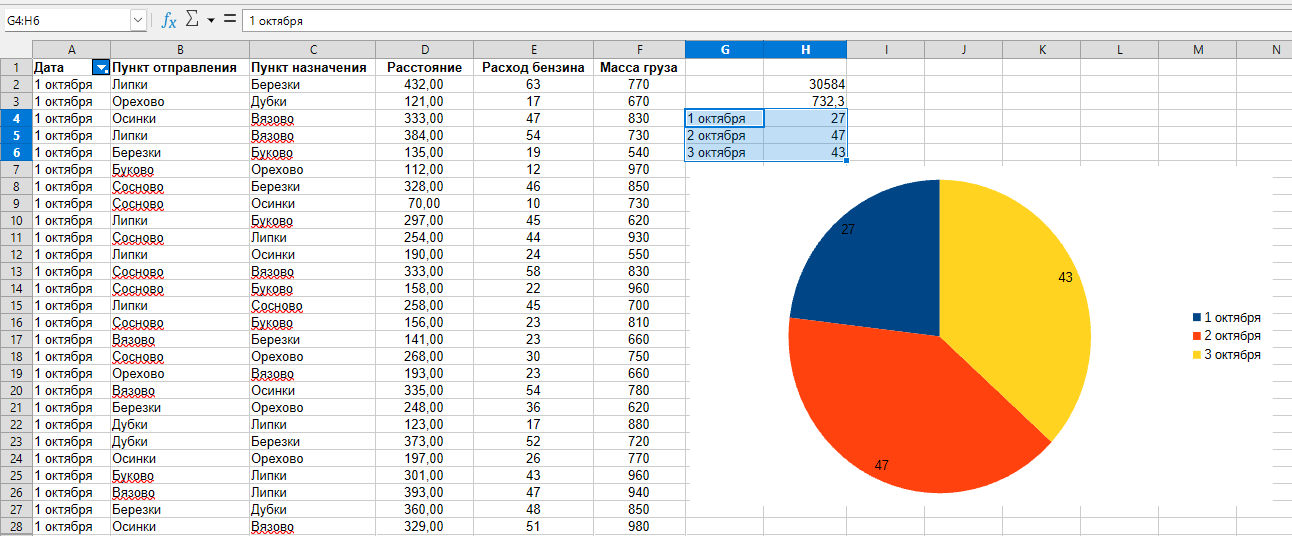Click the Sum (Σ) icon
The width and height of the screenshot is (1292, 536).
tap(193, 20)
